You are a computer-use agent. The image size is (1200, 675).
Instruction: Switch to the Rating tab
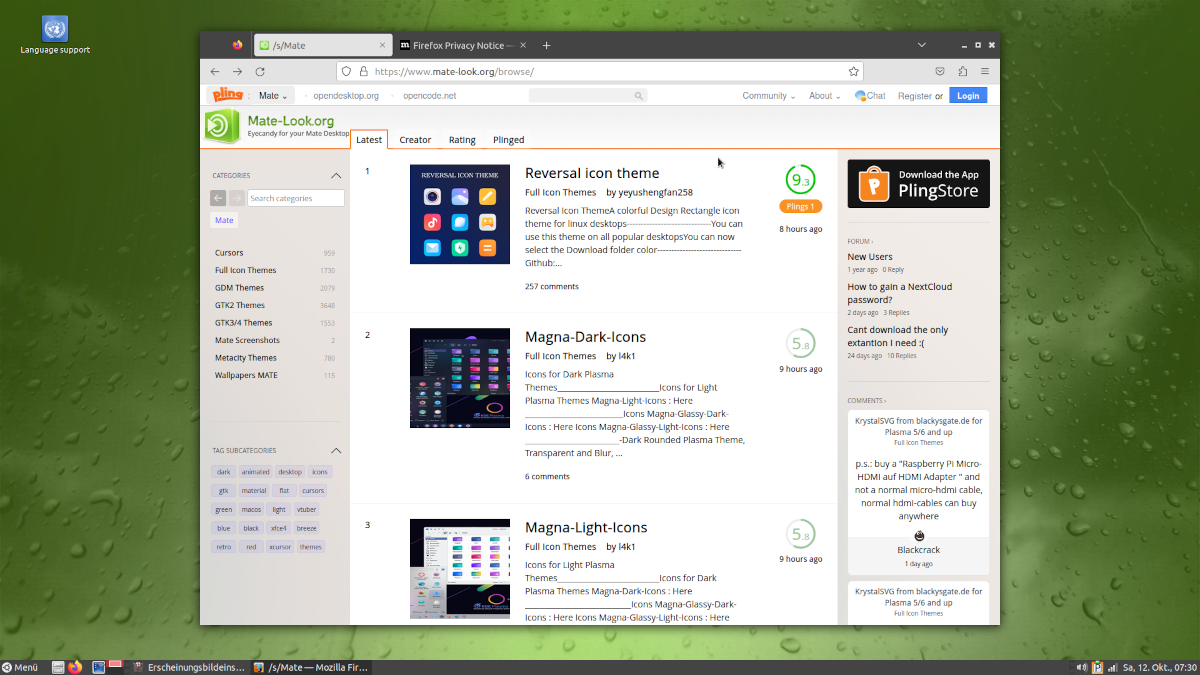(462, 140)
